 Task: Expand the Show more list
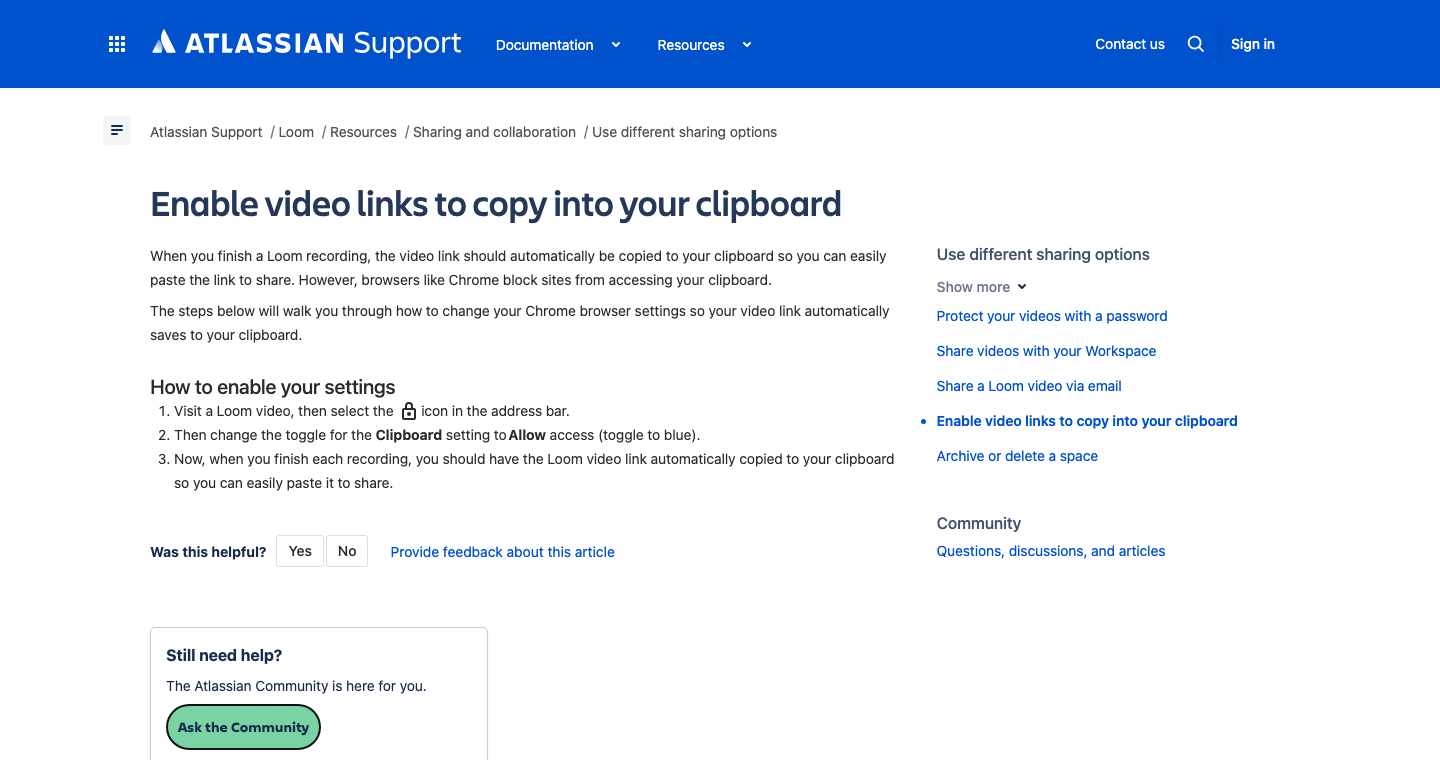tap(982, 287)
